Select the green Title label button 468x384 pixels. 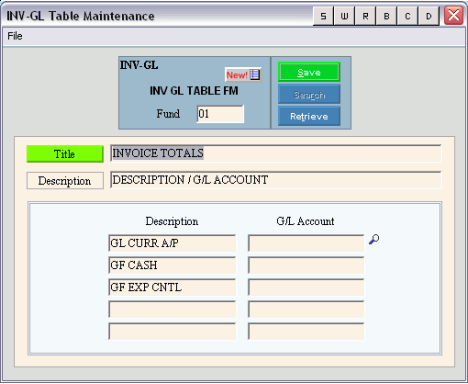point(65,154)
